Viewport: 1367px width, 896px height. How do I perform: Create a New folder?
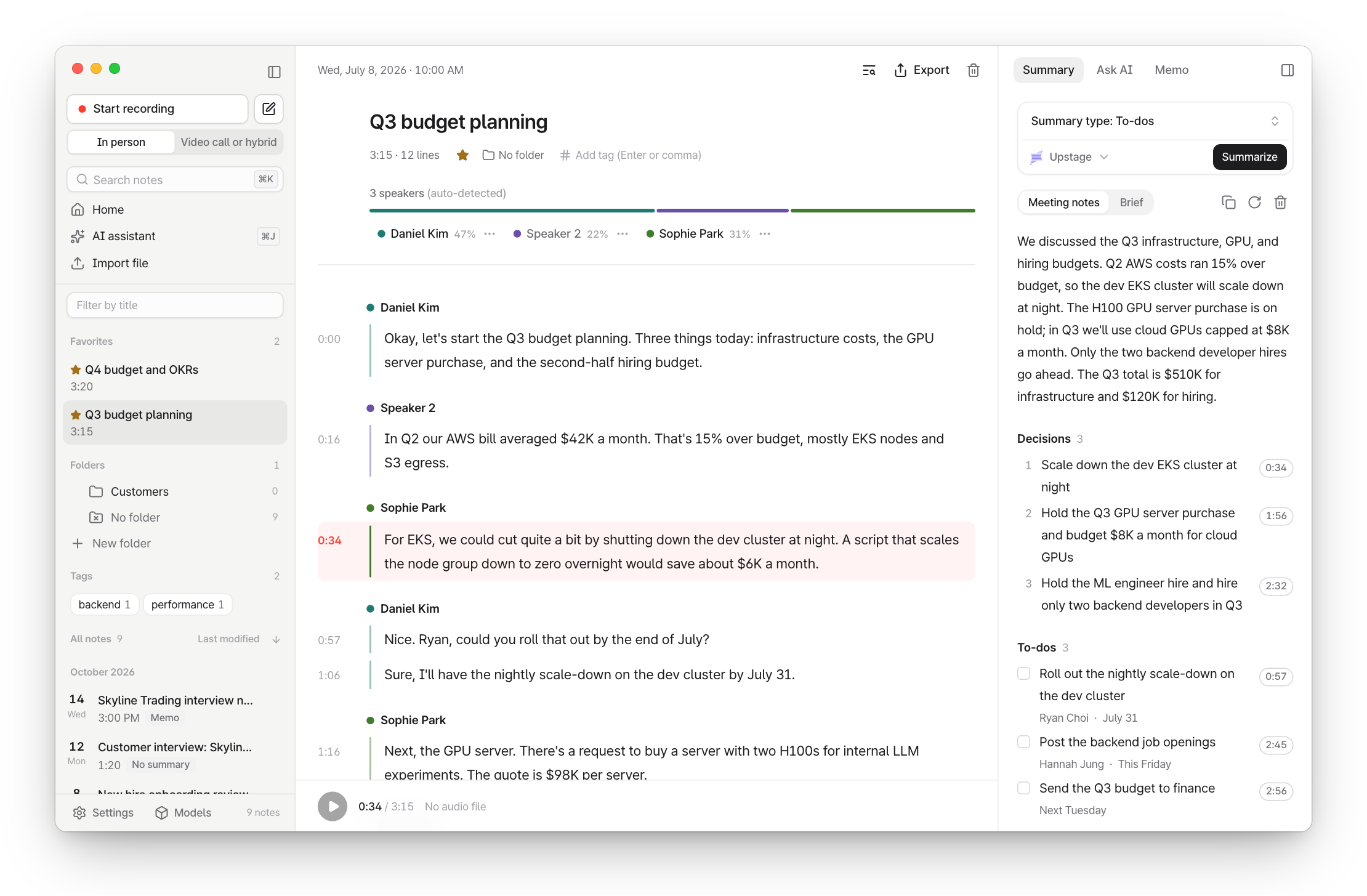(x=112, y=543)
